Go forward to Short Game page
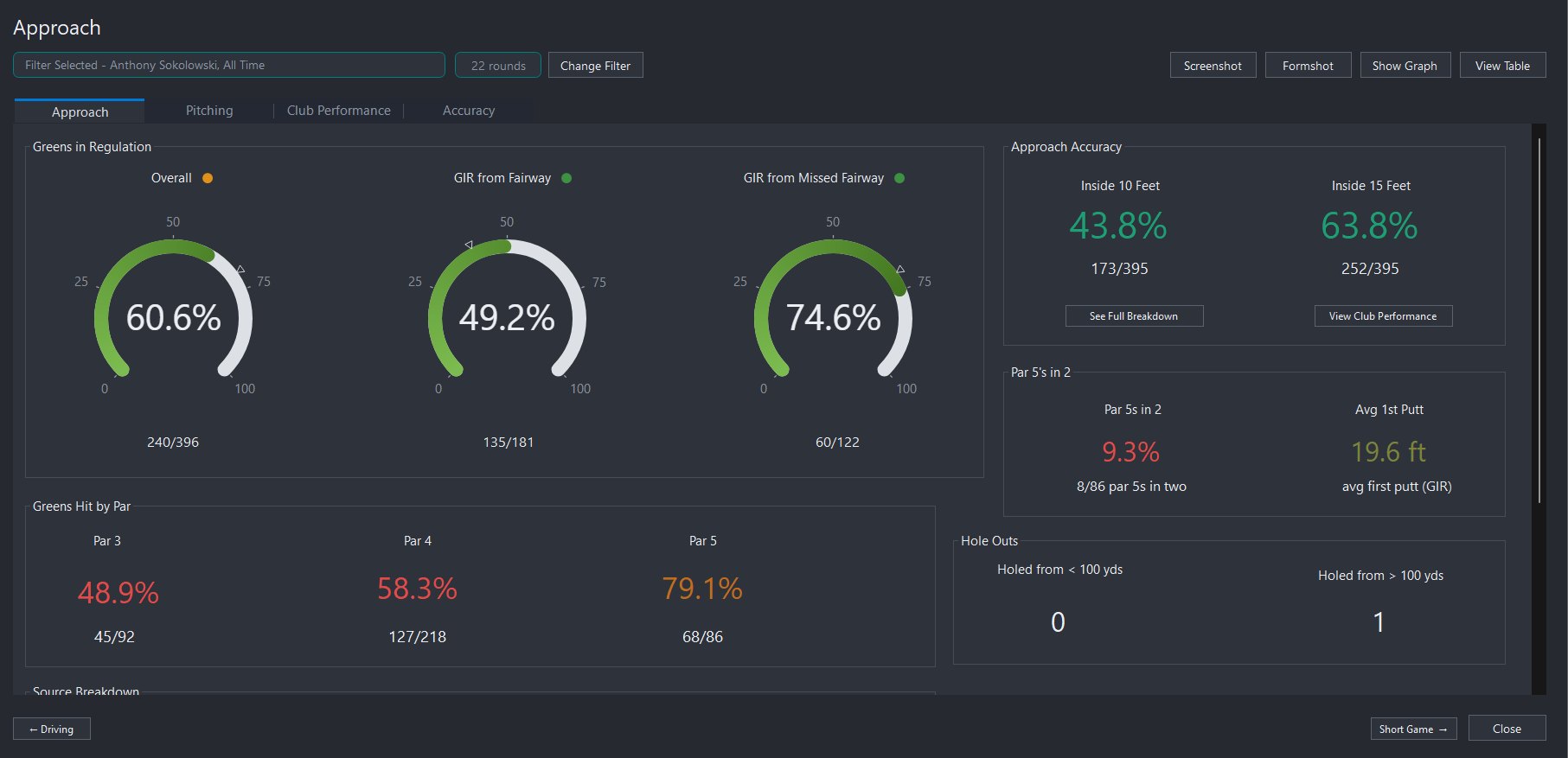 pyautogui.click(x=1413, y=729)
